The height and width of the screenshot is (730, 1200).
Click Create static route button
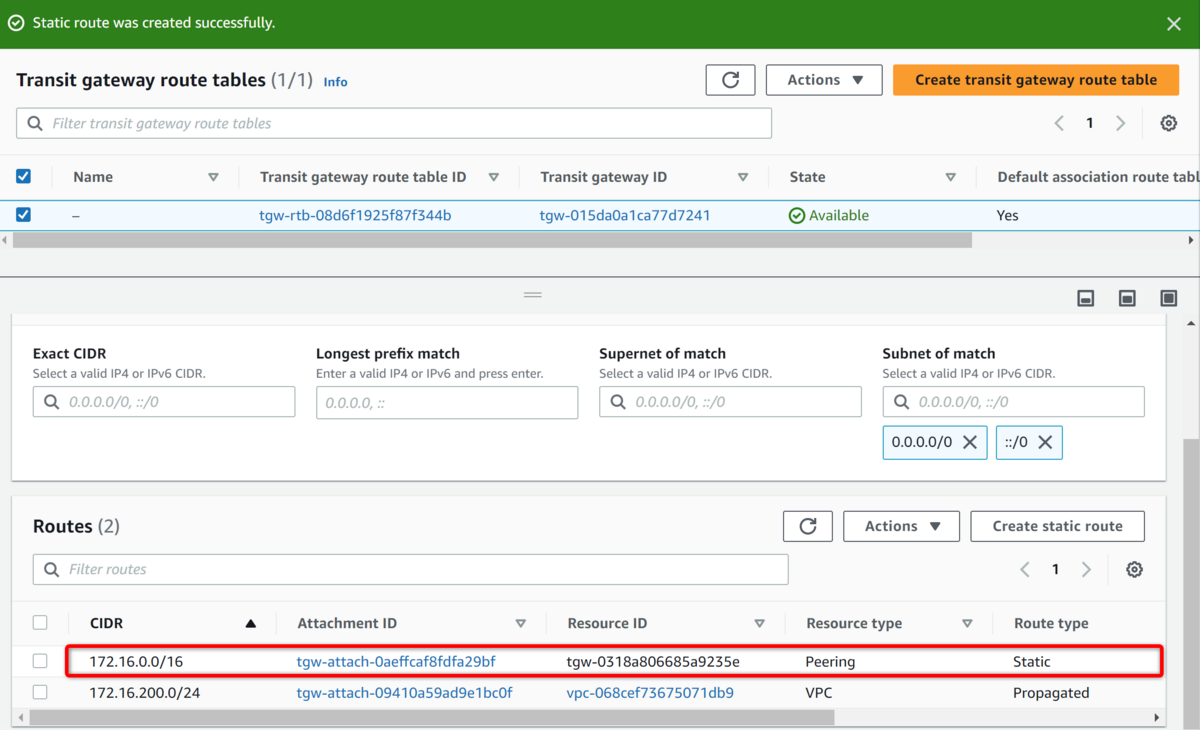coord(1057,526)
